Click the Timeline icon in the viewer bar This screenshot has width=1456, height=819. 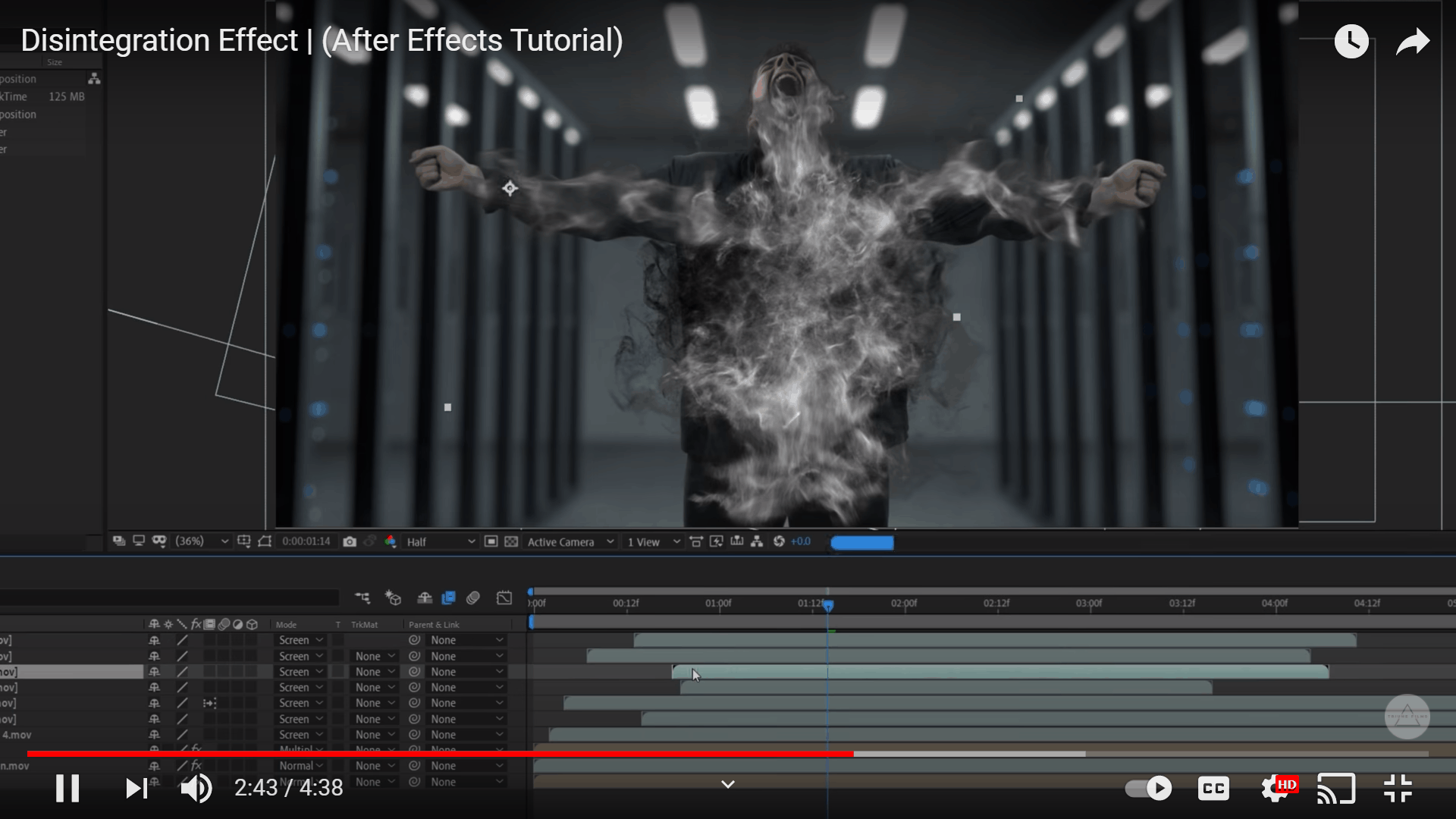(736, 541)
